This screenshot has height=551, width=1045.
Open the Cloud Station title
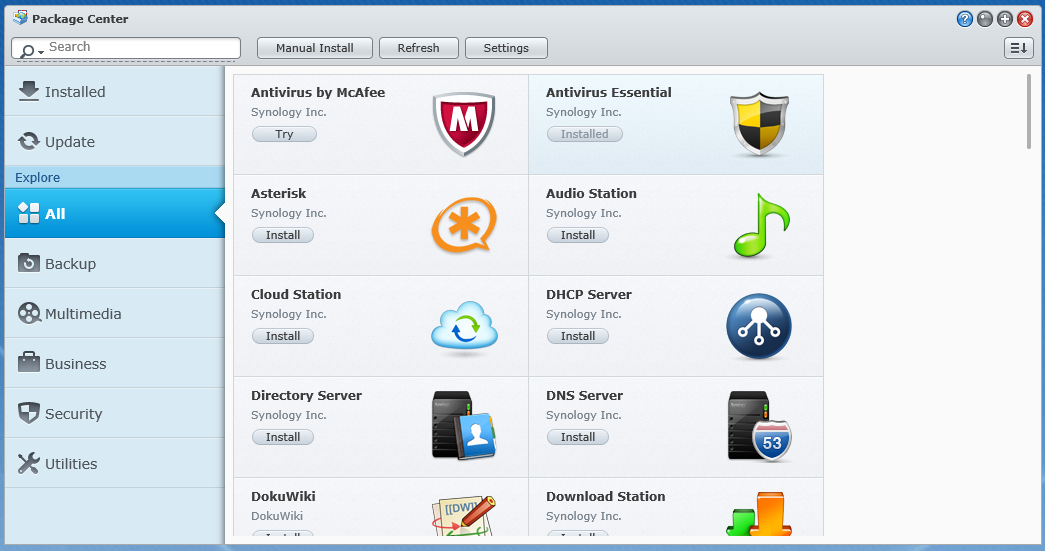(296, 294)
